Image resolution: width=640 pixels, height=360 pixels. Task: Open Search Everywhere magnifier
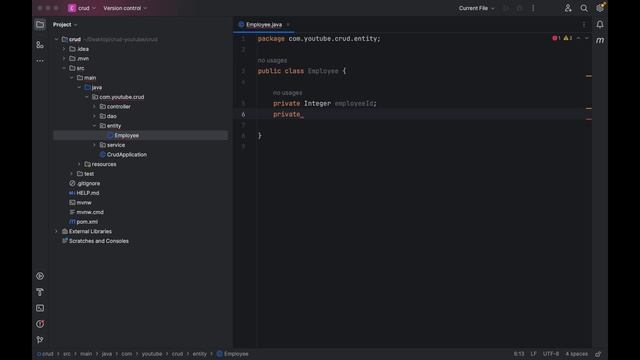(x=584, y=8)
